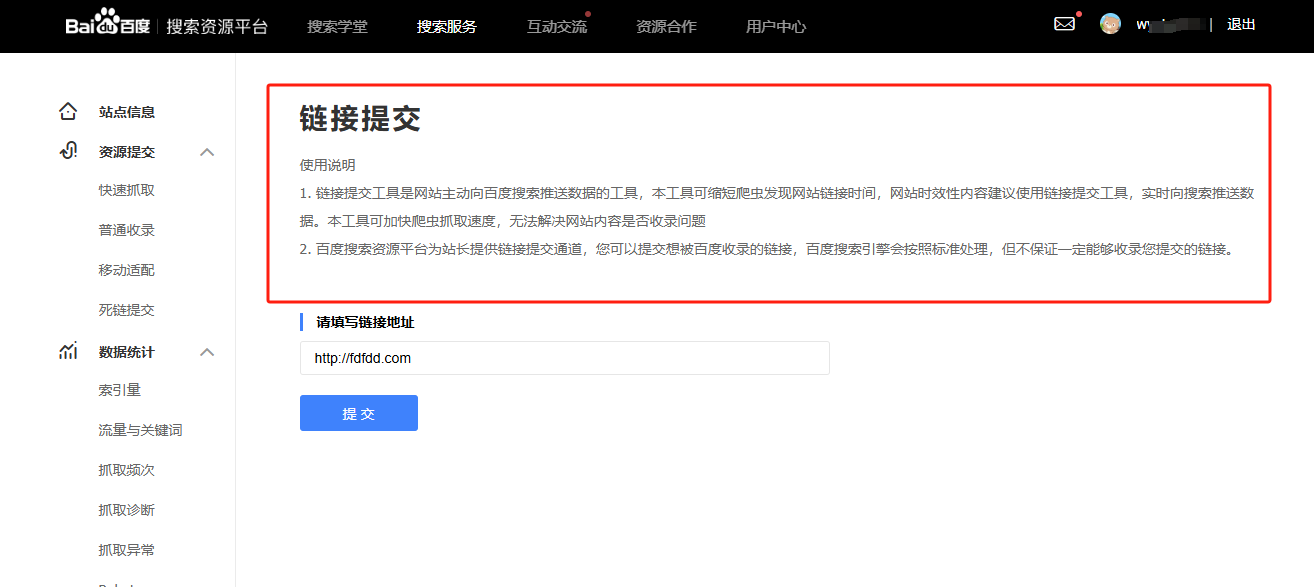The height and width of the screenshot is (587, 1314).
Task: Click the 链接提交 page heading
Action: pos(361,119)
